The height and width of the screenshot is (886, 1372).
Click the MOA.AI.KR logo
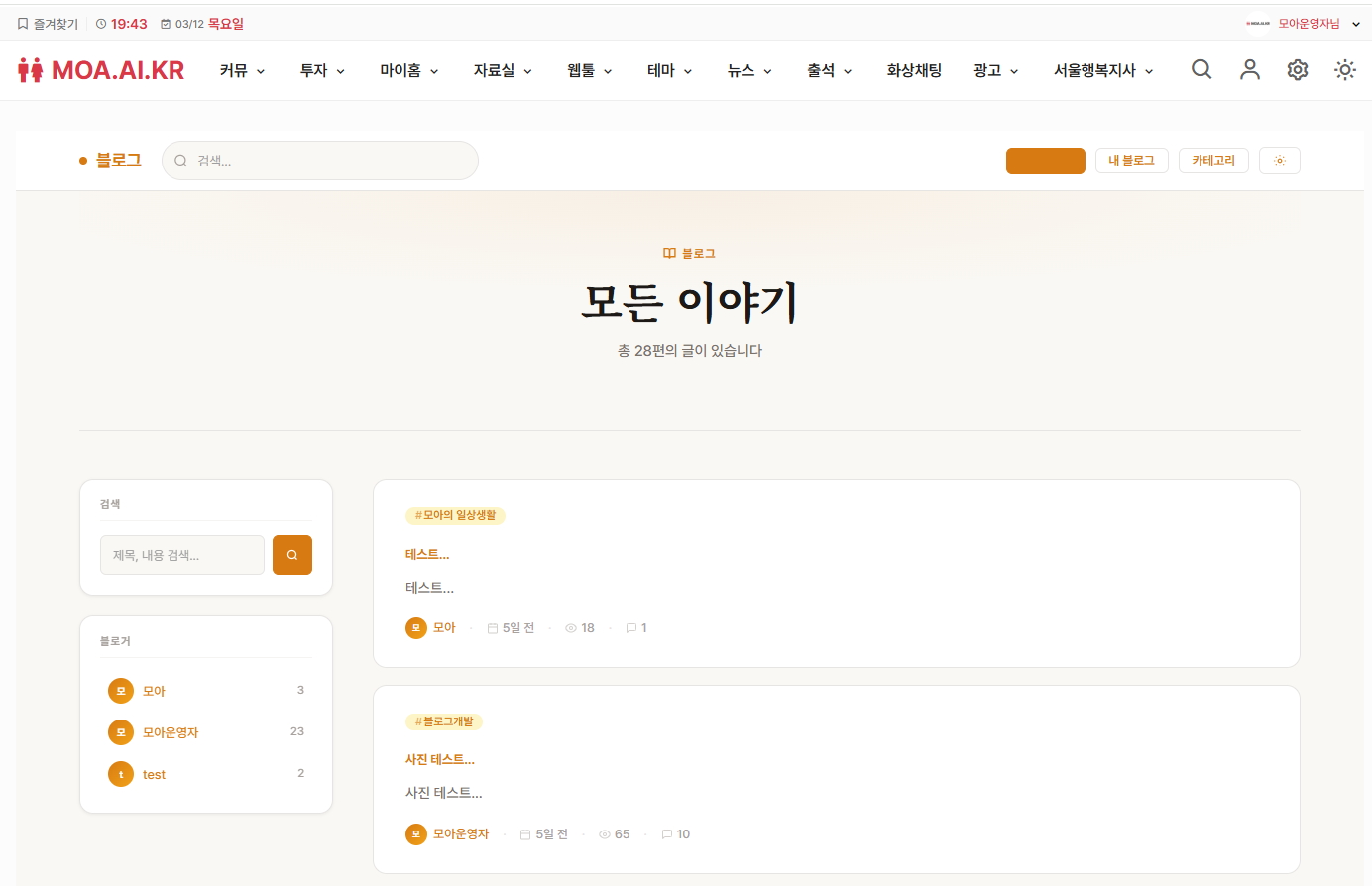(x=101, y=70)
